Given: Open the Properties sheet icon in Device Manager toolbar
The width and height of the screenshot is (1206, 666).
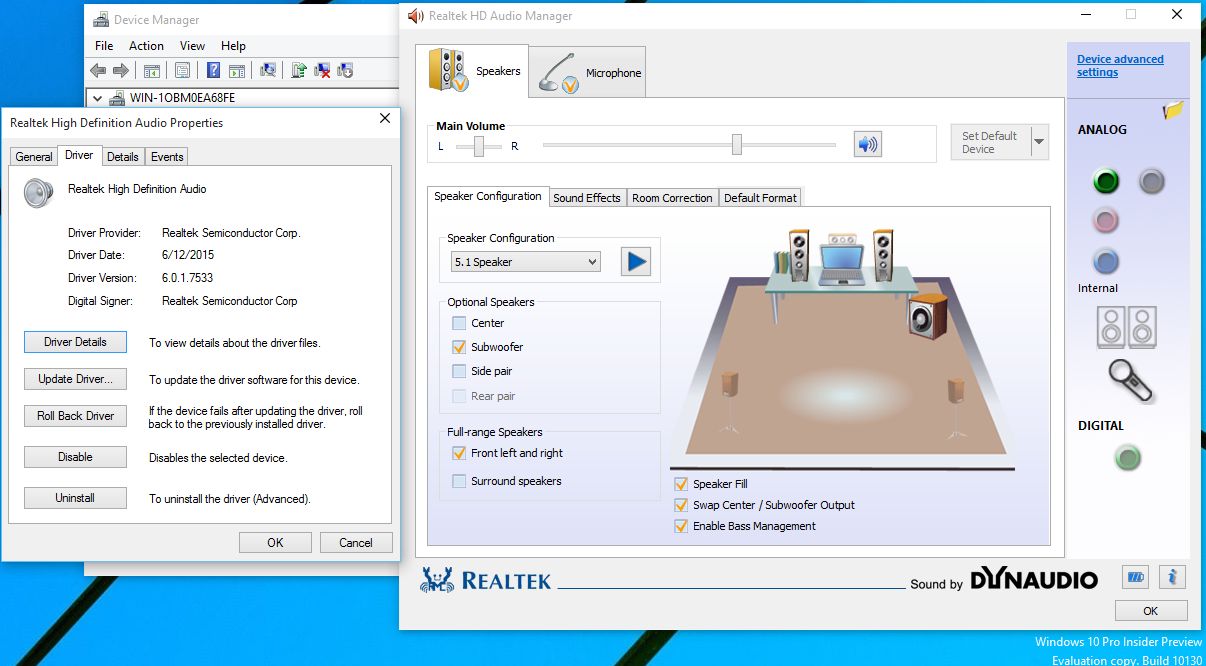Looking at the screenshot, I should click(x=182, y=70).
